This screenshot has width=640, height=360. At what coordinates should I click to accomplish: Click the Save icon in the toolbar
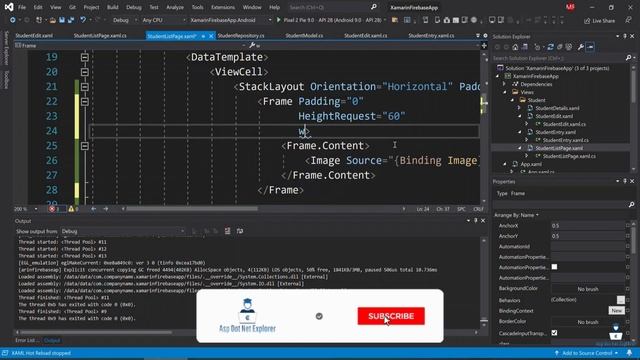point(62,20)
